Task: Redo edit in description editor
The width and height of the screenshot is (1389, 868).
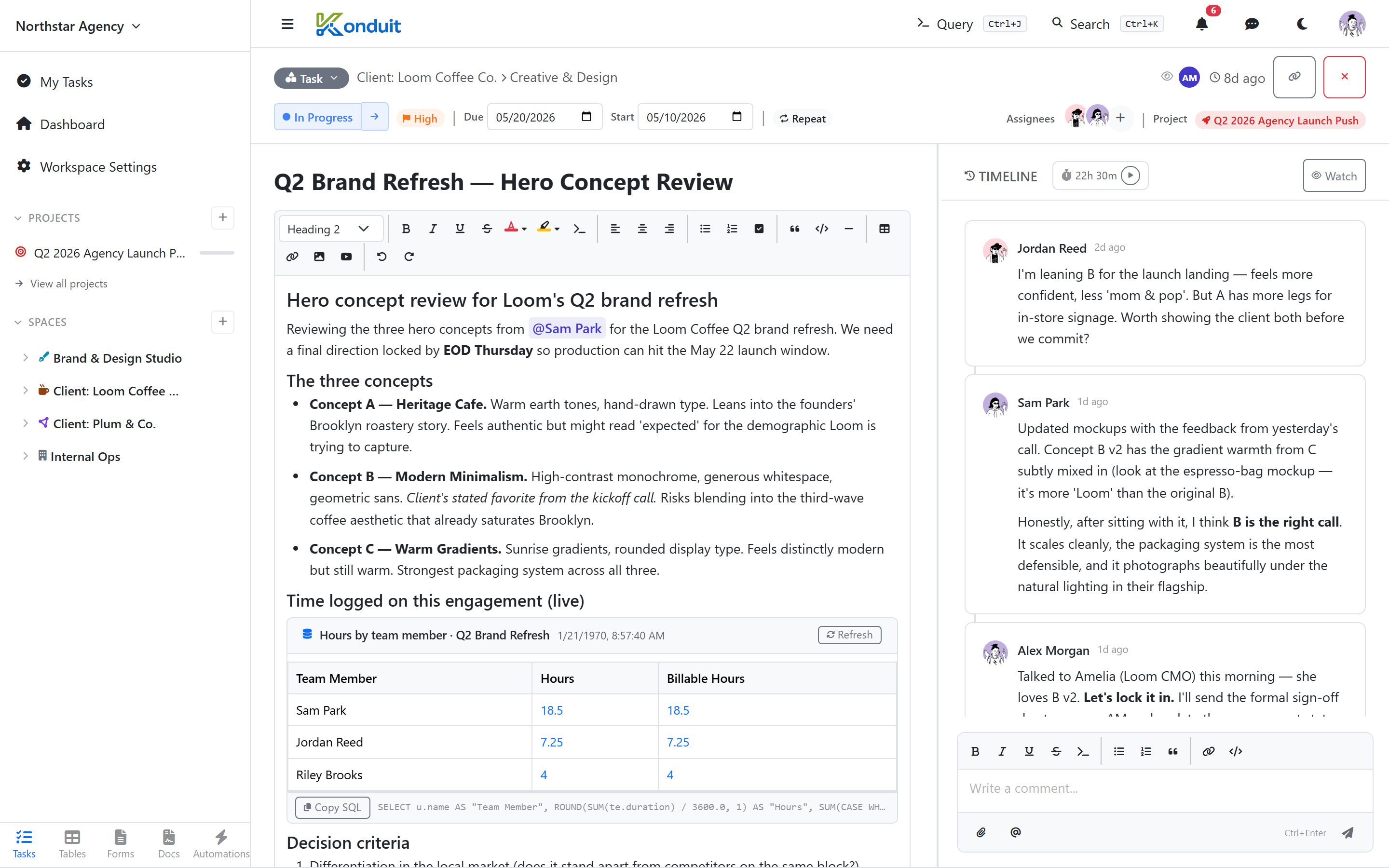Action: (x=409, y=257)
